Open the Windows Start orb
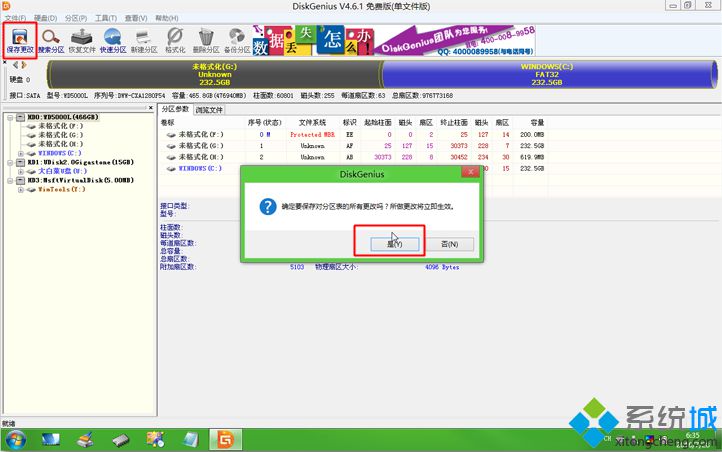Image resolution: width=722 pixels, height=452 pixels. point(16,440)
